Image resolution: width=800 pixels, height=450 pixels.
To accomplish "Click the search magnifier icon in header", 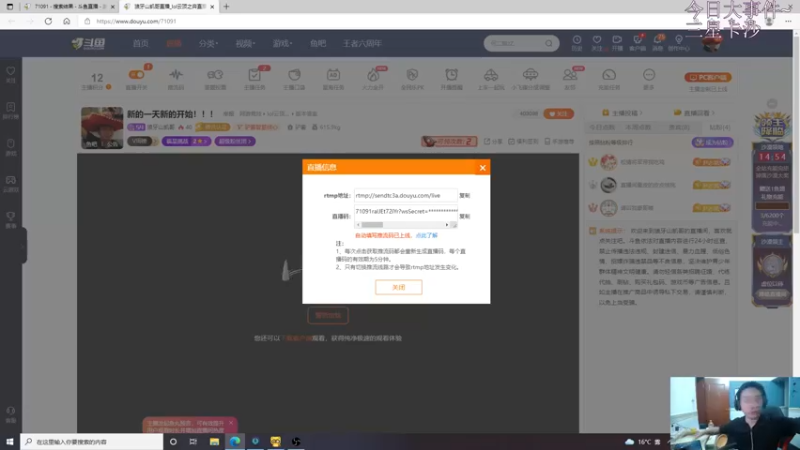I will 548,43.
